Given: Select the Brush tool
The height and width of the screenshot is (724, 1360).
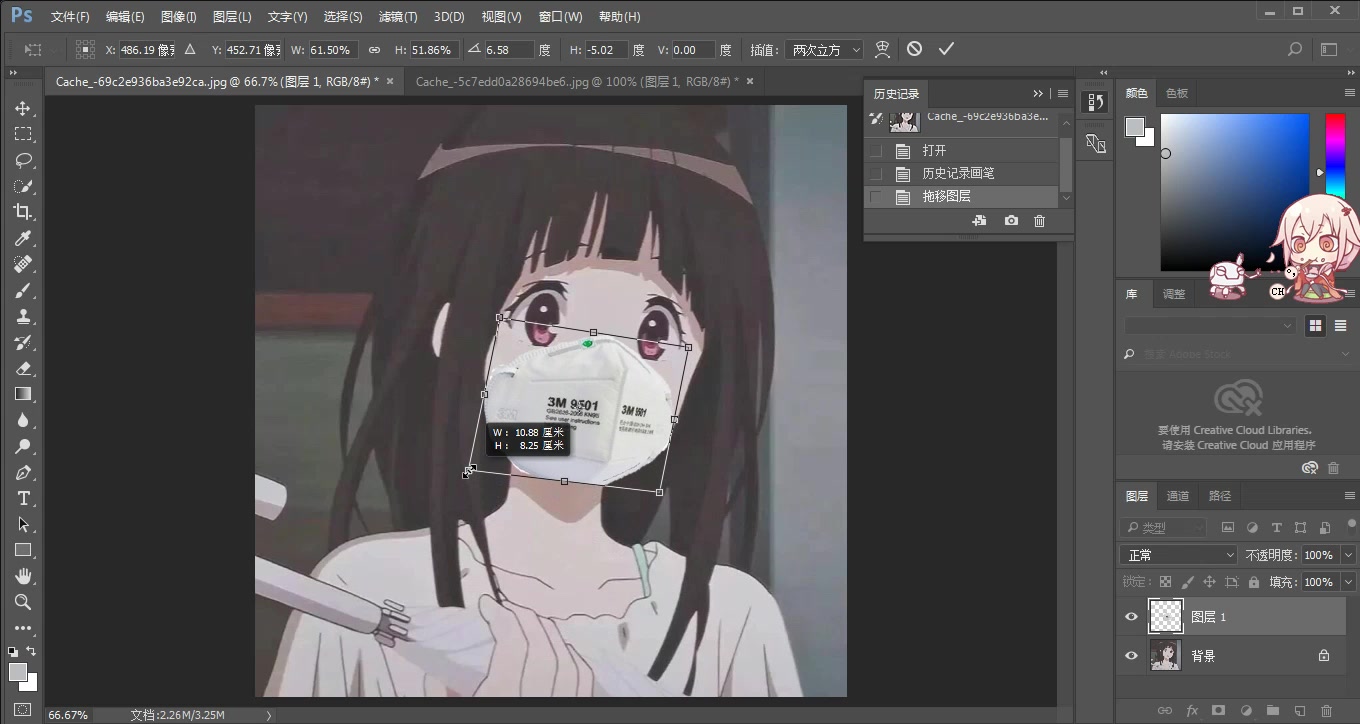Looking at the screenshot, I should pos(23,290).
